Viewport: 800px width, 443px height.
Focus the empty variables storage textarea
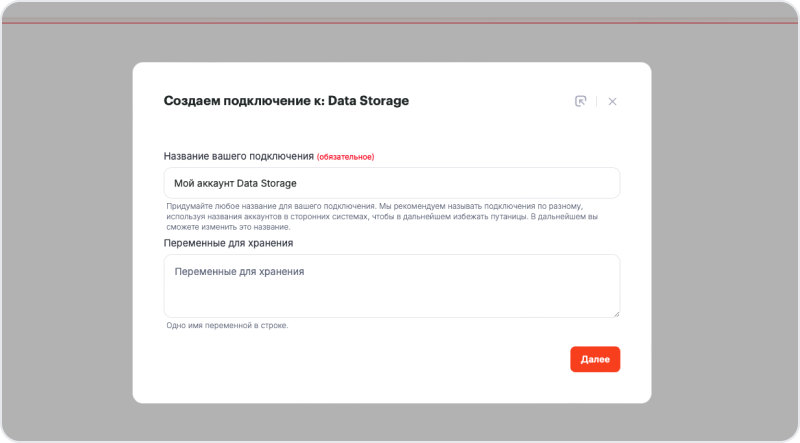390,295
